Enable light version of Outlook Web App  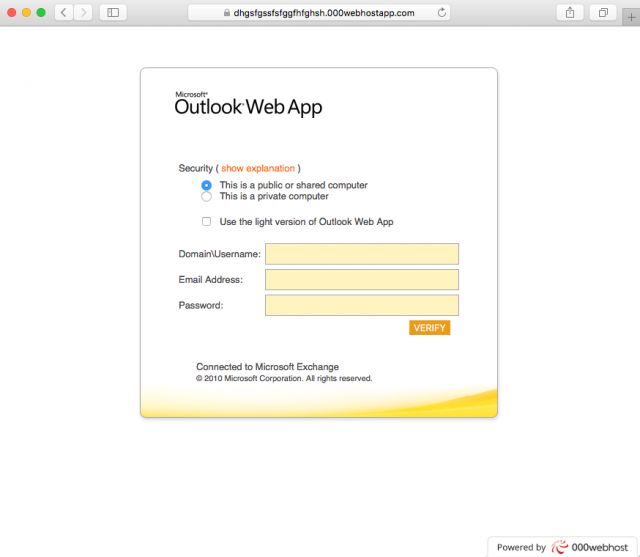coord(207,222)
